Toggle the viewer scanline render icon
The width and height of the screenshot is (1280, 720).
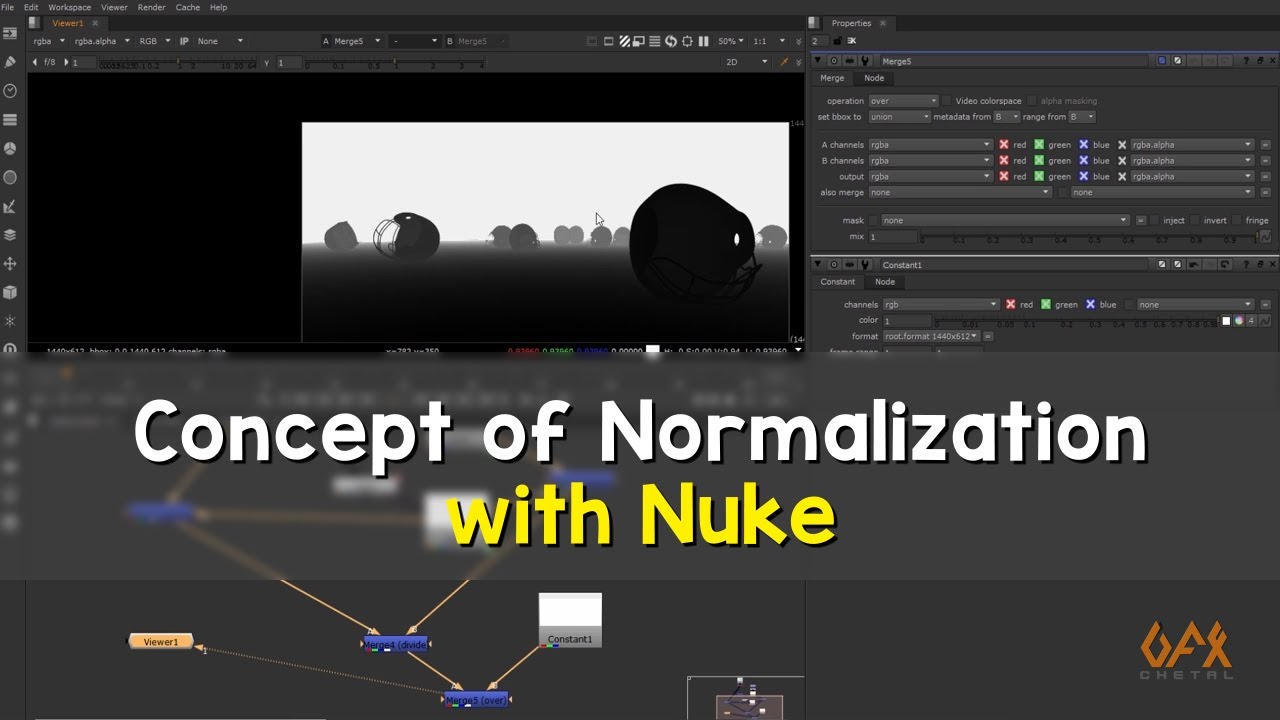click(x=655, y=41)
